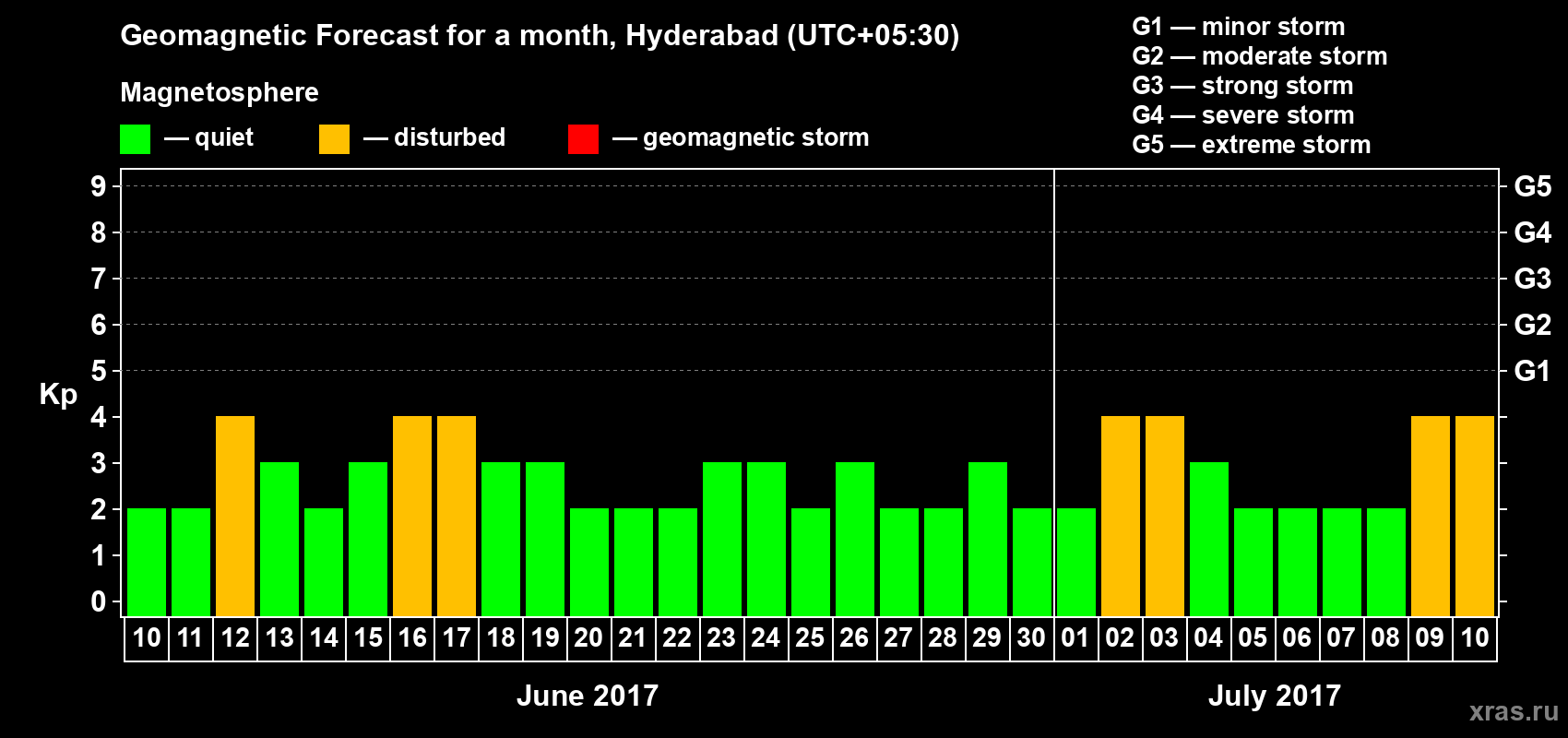Screen dimensions: 1568x738
Task: Click the 'G1' right axis label
Action: coord(1532,371)
